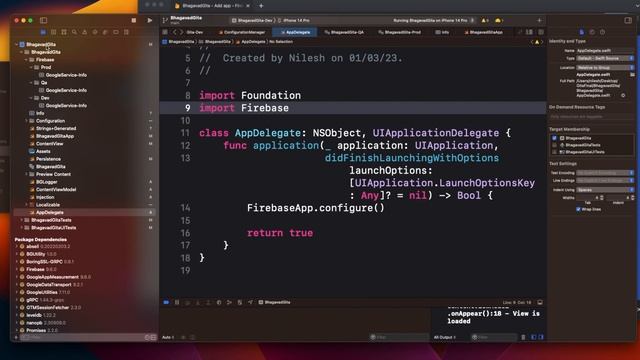Viewport: 640px width, 360px height.
Task: Select the File inspector icon
Action: click(582, 32)
